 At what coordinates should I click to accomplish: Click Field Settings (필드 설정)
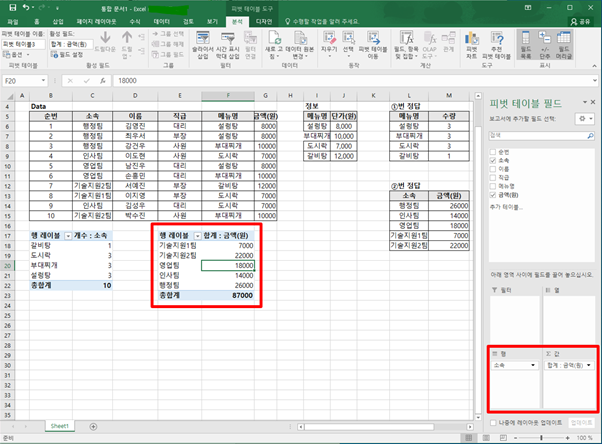[67, 55]
